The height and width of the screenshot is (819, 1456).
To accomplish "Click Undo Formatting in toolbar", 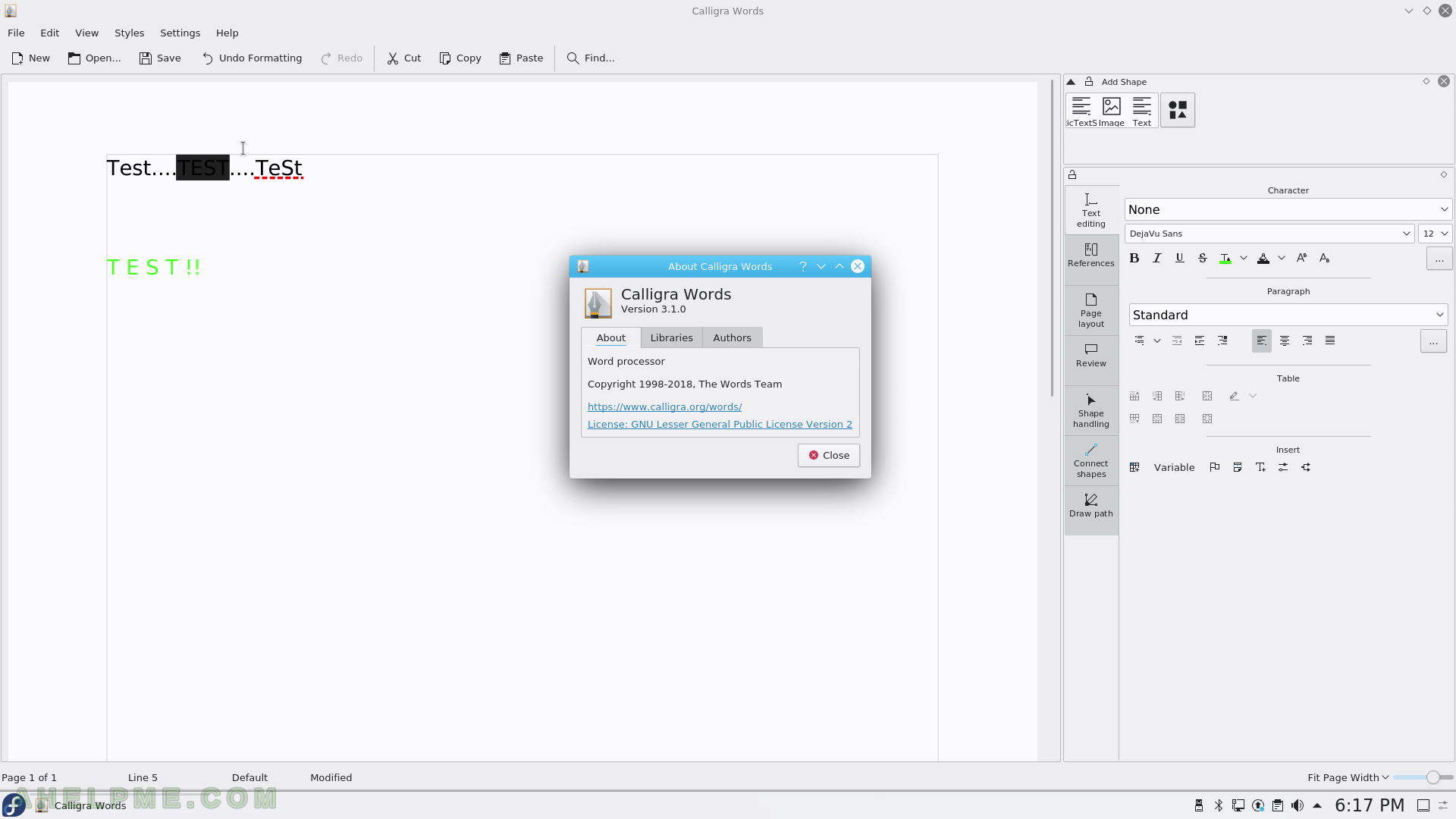I will pyautogui.click(x=252, y=58).
